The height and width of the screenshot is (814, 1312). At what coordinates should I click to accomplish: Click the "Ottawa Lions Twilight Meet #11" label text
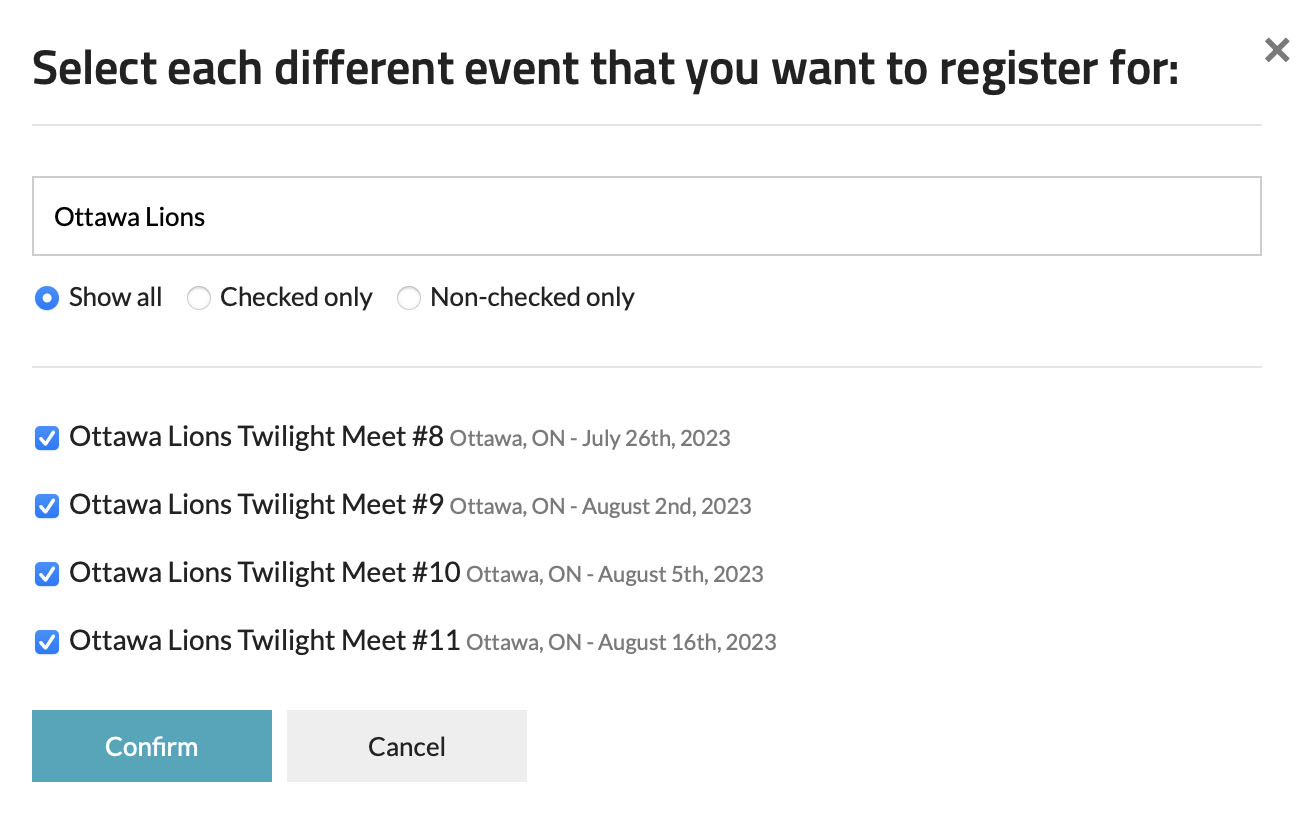pyautogui.click(x=264, y=641)
